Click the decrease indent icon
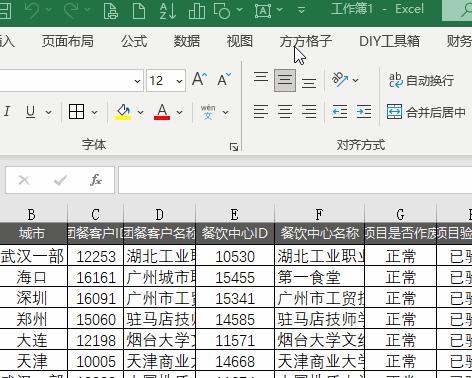This screenshot has width=472, height=378. tap(340, 112)
